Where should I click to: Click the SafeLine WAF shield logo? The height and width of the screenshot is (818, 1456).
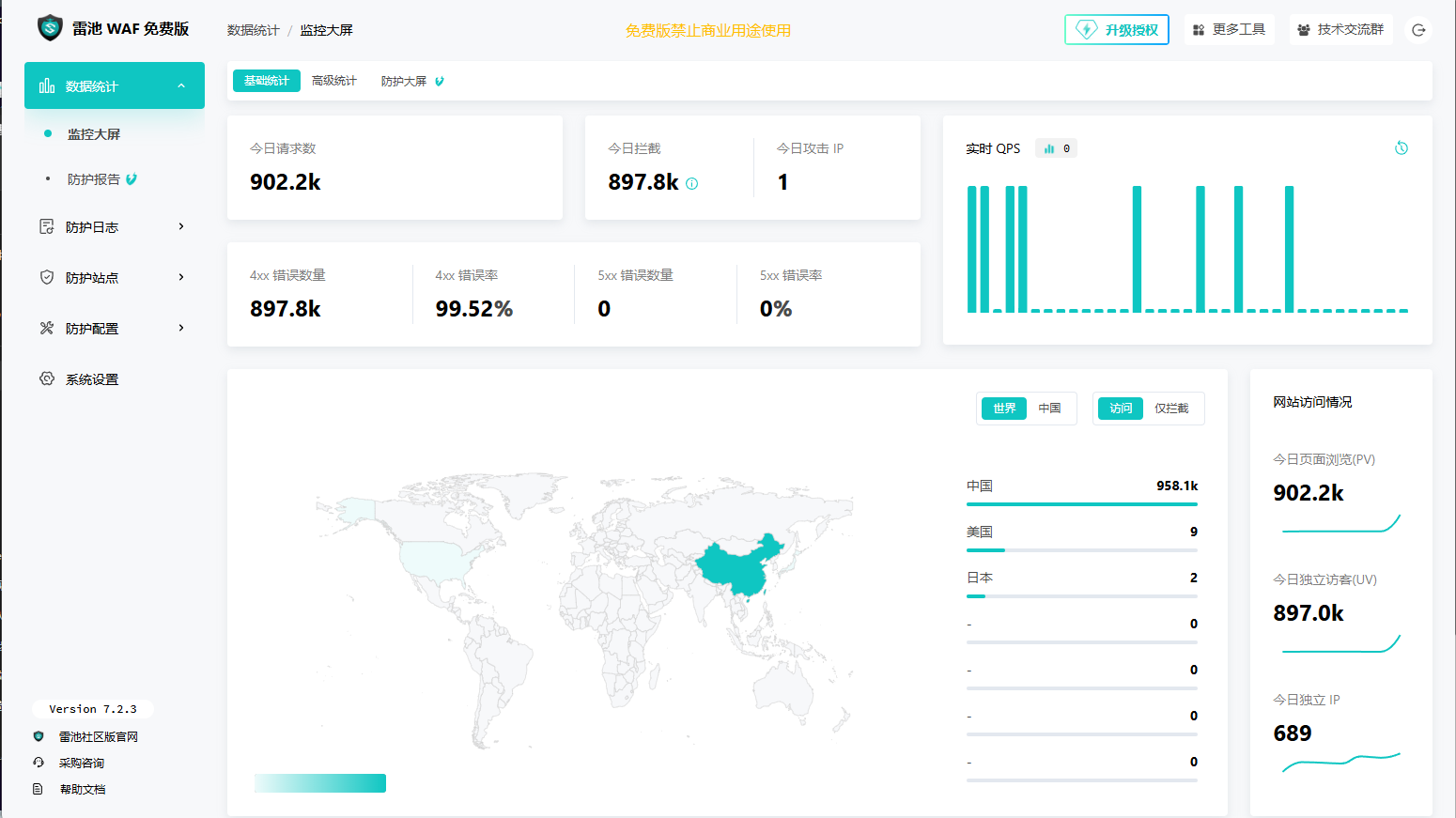tap(50, 28)
